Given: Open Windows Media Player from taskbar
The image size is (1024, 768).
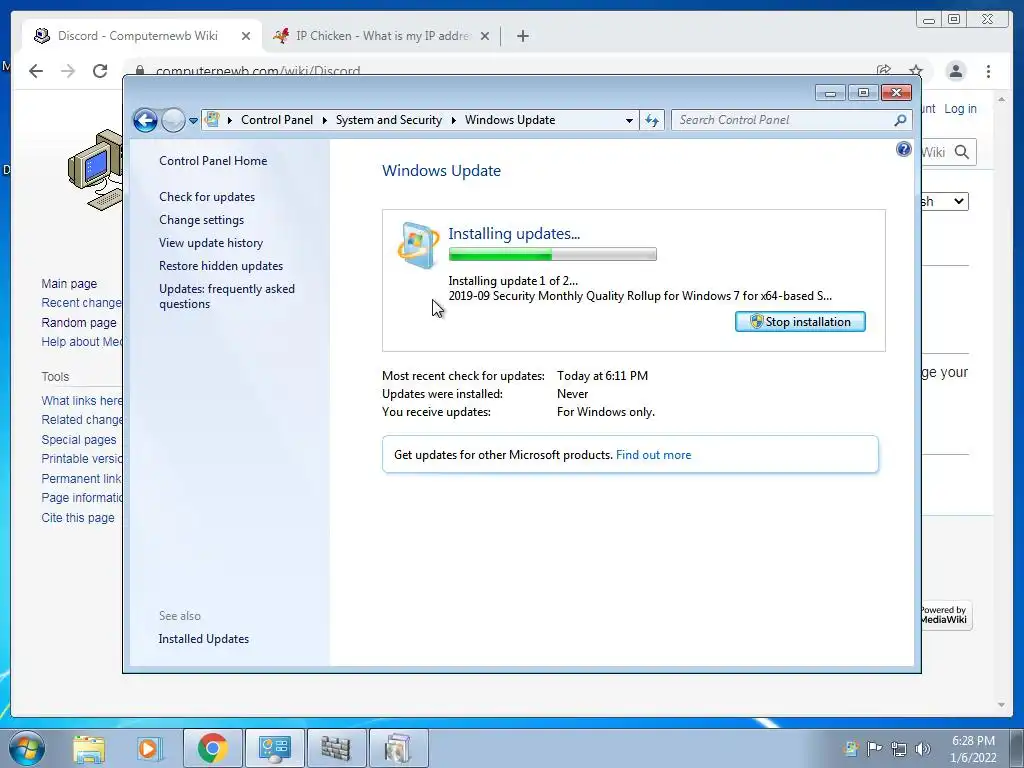Looking at the screenshot, I should click(x=150, y=748).
